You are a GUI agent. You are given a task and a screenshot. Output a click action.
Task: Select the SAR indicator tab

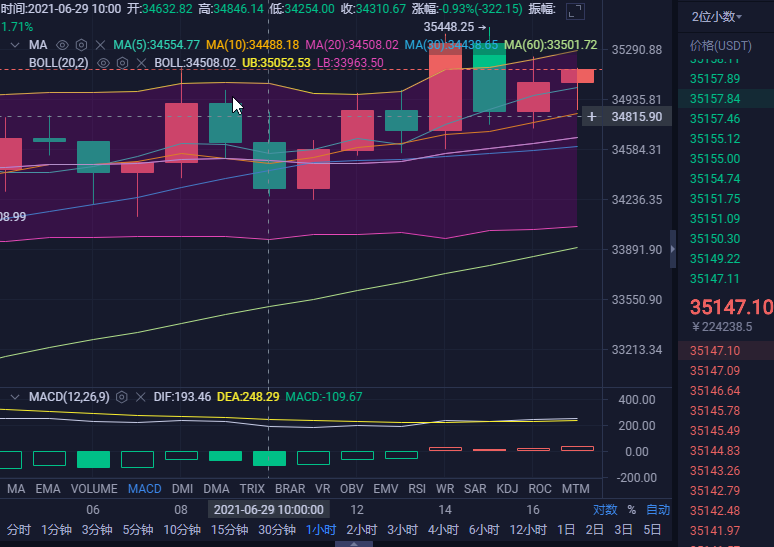pos(475,489)
